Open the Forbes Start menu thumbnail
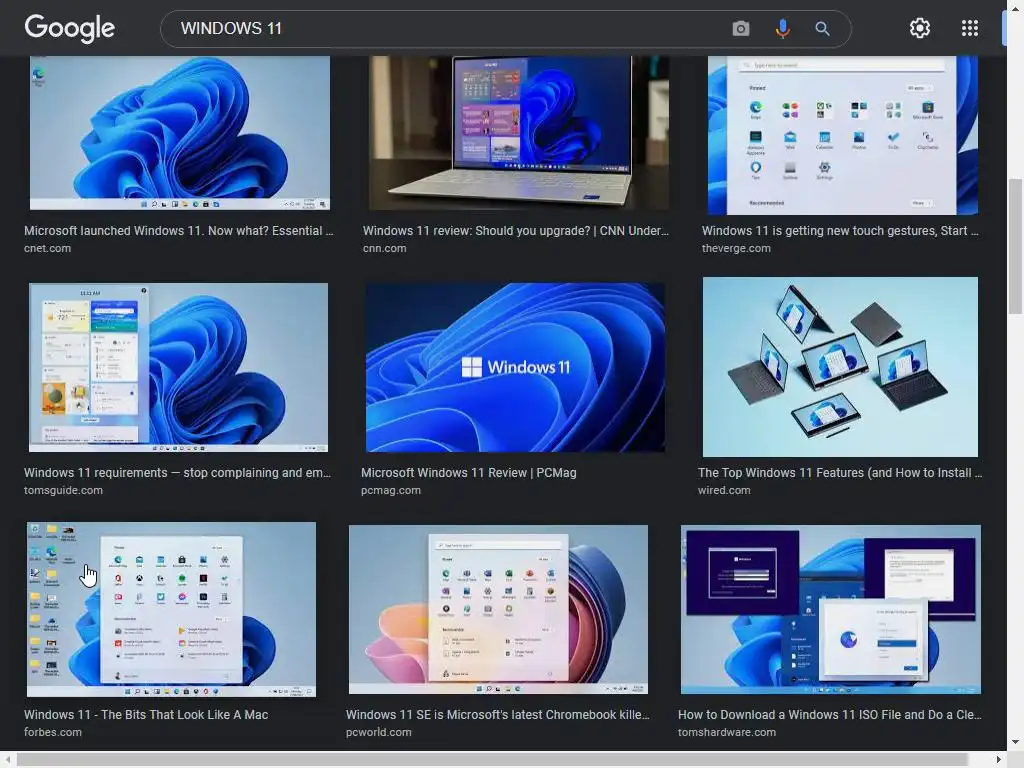Viewport: 1024px width, 768px height. click(171, 609)
